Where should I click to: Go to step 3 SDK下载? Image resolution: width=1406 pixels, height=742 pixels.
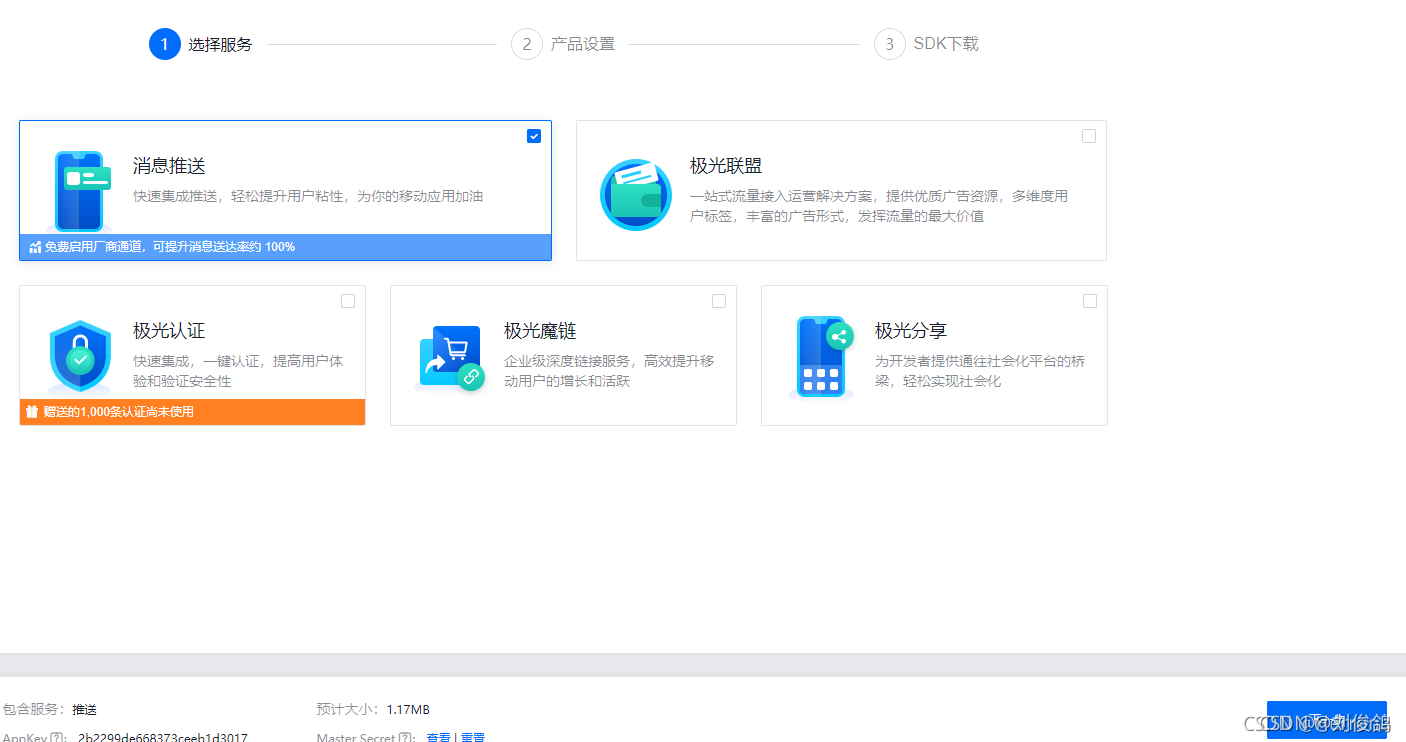pos(926,44)
